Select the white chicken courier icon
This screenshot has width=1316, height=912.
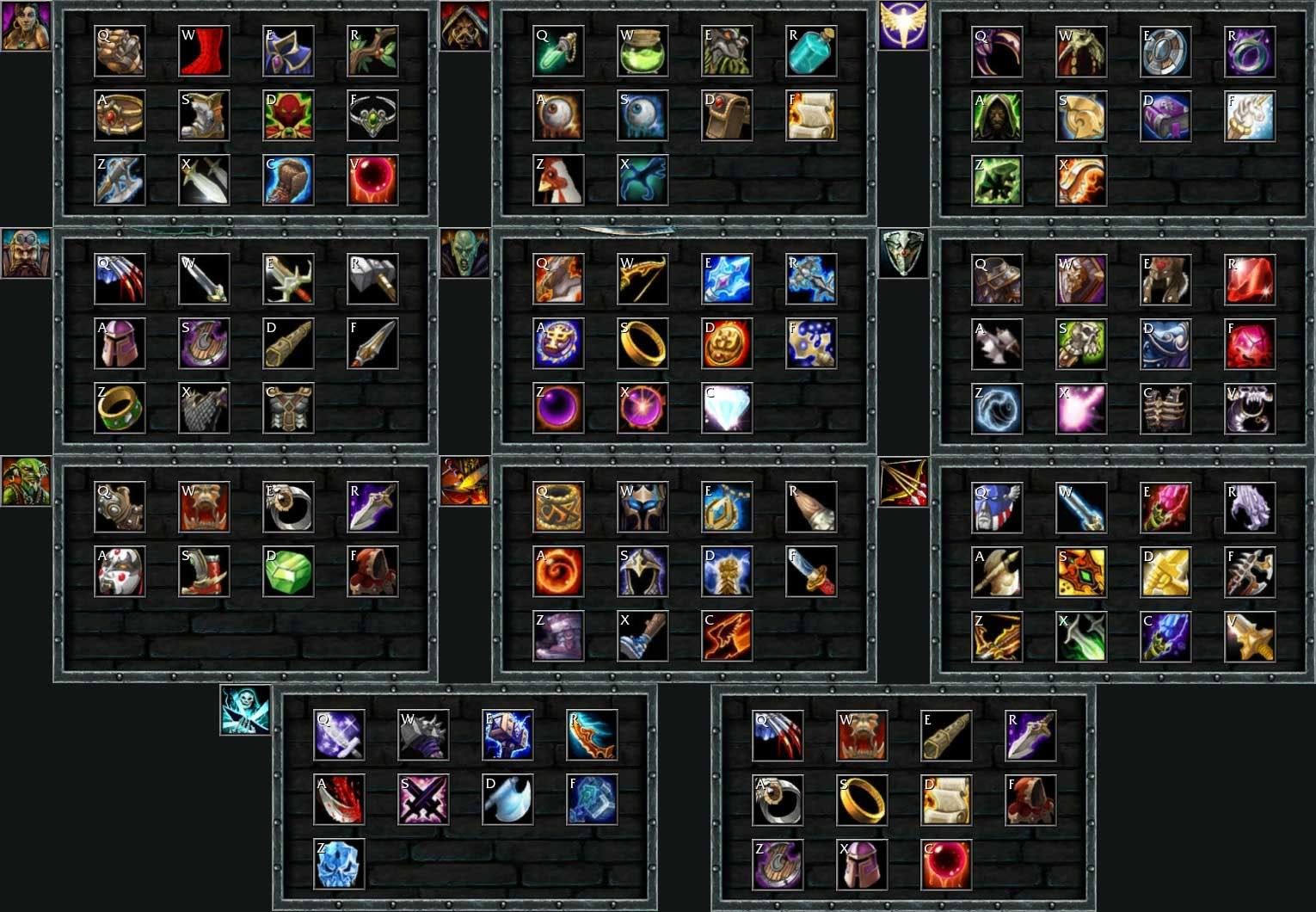tap(558, 180)
